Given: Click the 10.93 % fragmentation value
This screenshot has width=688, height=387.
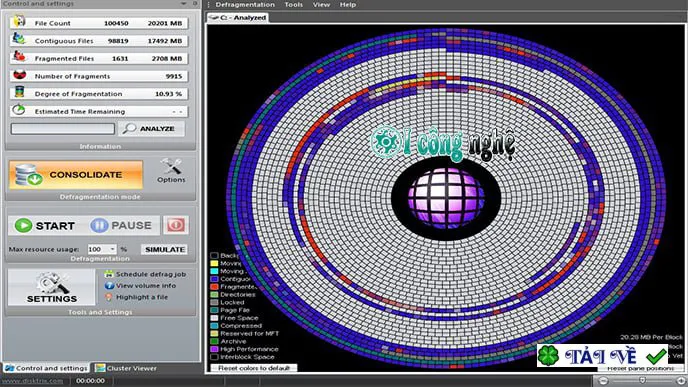Looking at the screenshot, I should pos(168,94).
